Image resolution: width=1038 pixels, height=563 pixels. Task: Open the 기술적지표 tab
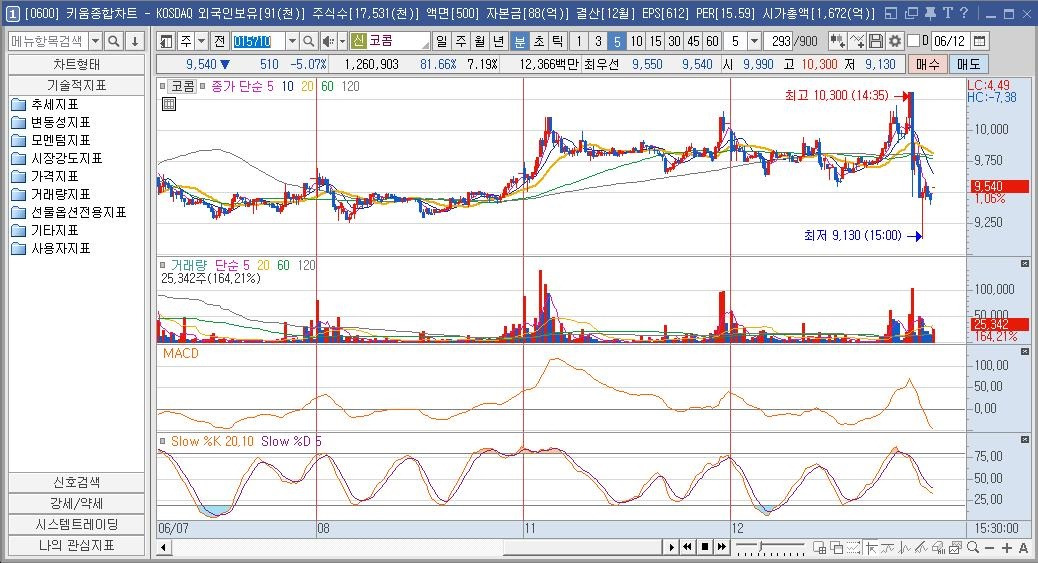pos(76,85)
